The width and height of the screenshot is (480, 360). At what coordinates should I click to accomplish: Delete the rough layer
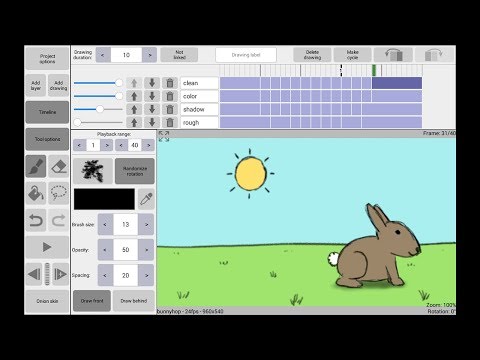170,122
